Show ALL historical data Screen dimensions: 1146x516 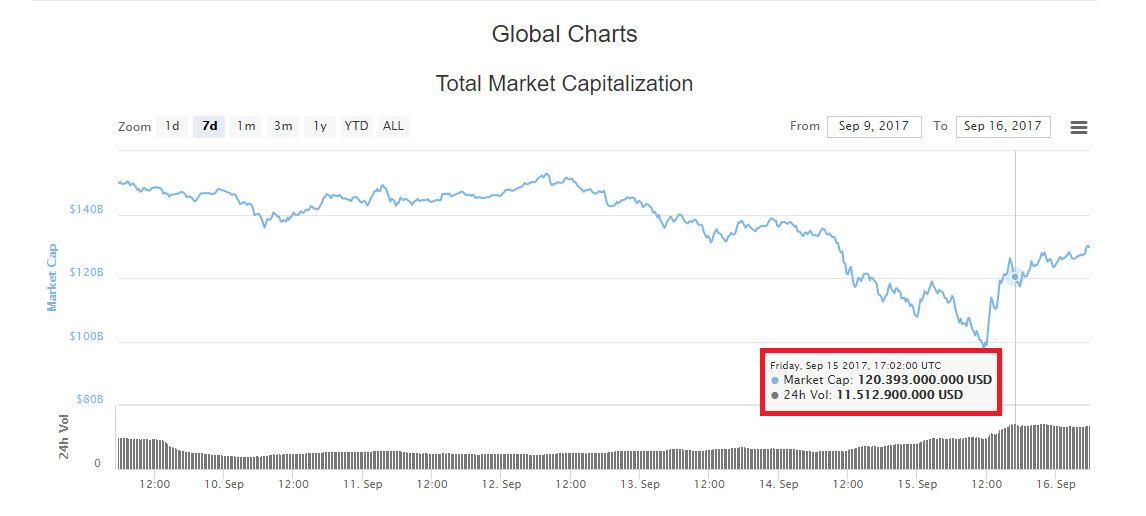click(x=394, y=126)
